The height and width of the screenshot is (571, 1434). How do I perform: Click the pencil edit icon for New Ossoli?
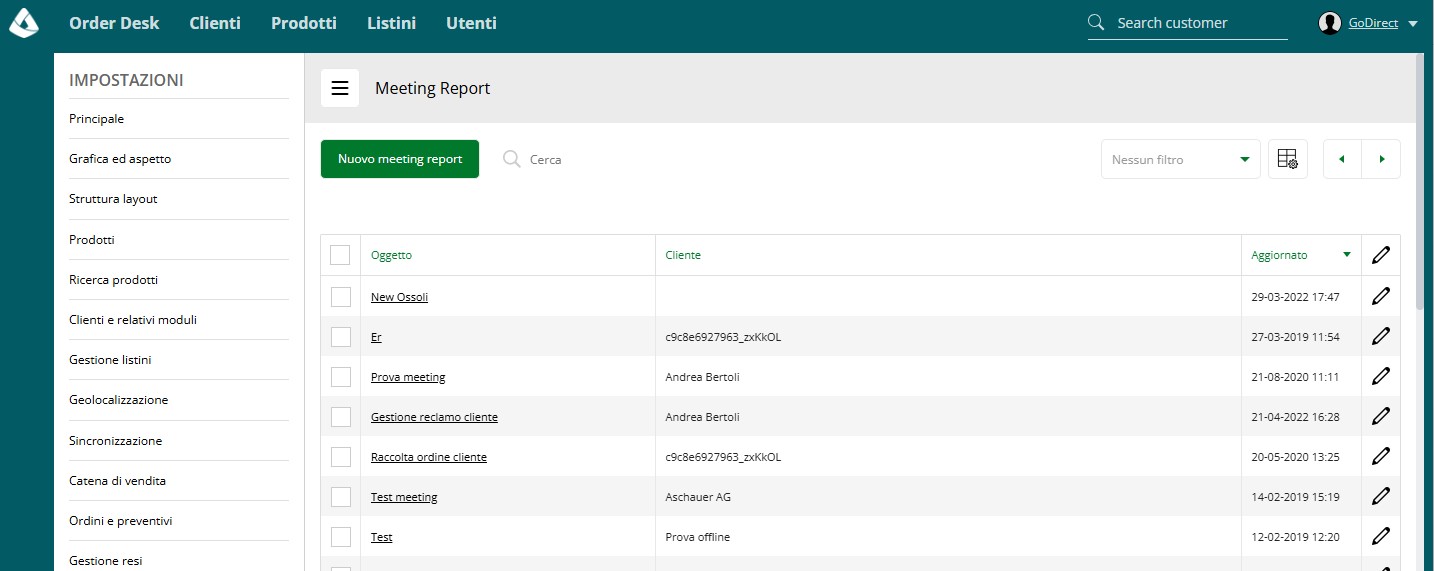[1381, 296]
